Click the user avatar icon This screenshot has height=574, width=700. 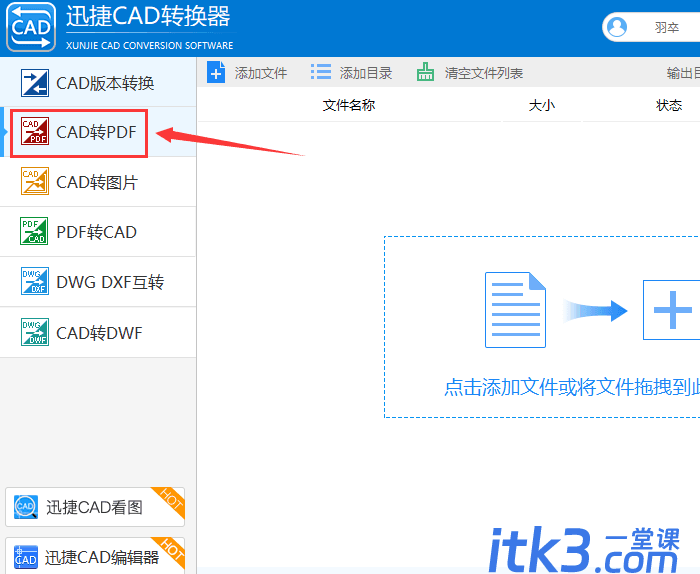click(x=617, y=27)
